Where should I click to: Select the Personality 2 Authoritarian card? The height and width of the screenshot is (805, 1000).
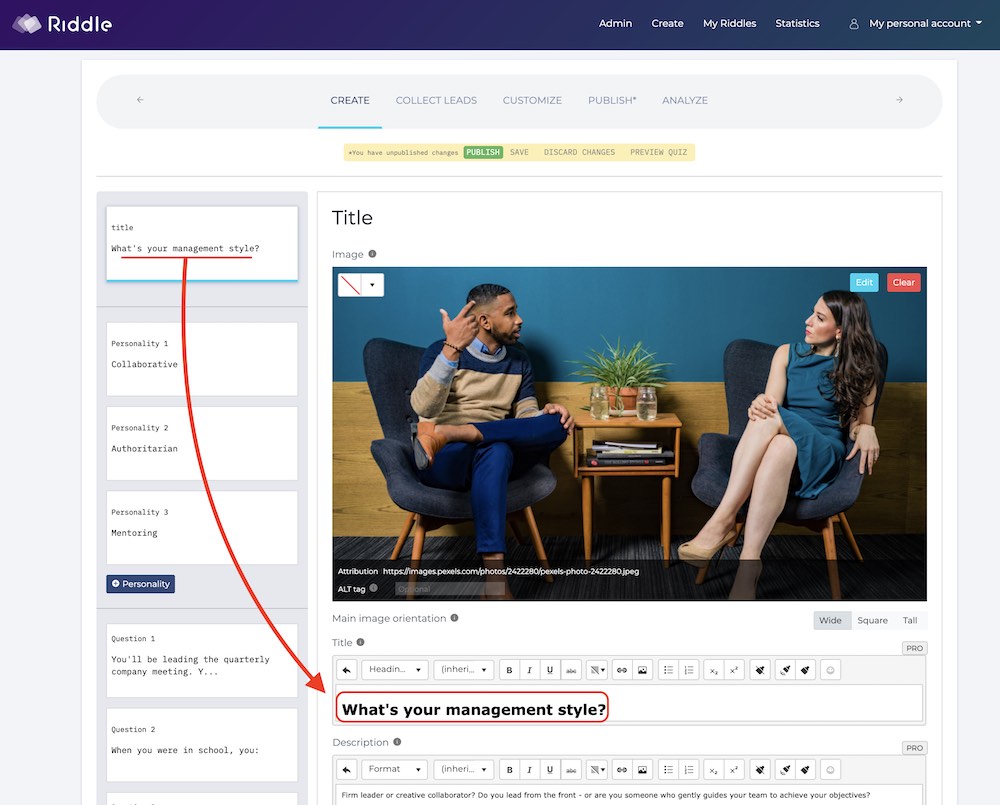[202, 443]
